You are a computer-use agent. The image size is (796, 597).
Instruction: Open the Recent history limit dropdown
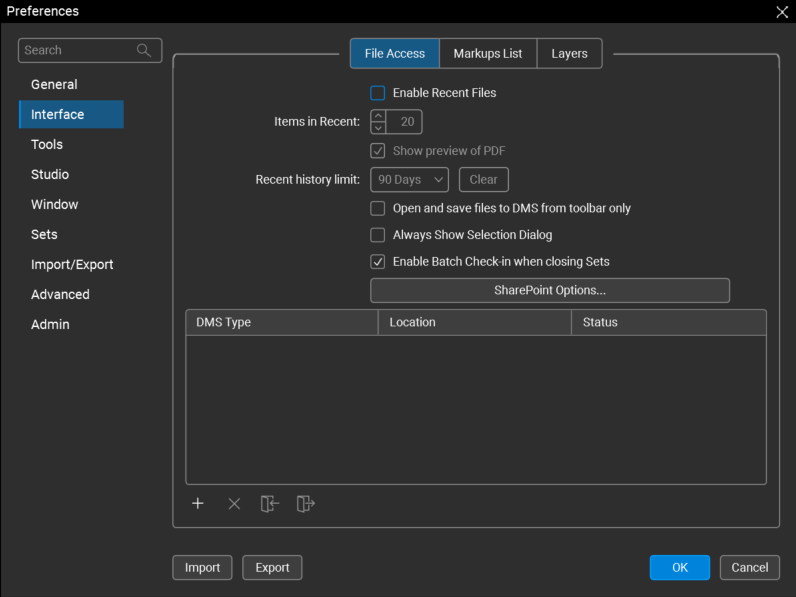point(410,180)
